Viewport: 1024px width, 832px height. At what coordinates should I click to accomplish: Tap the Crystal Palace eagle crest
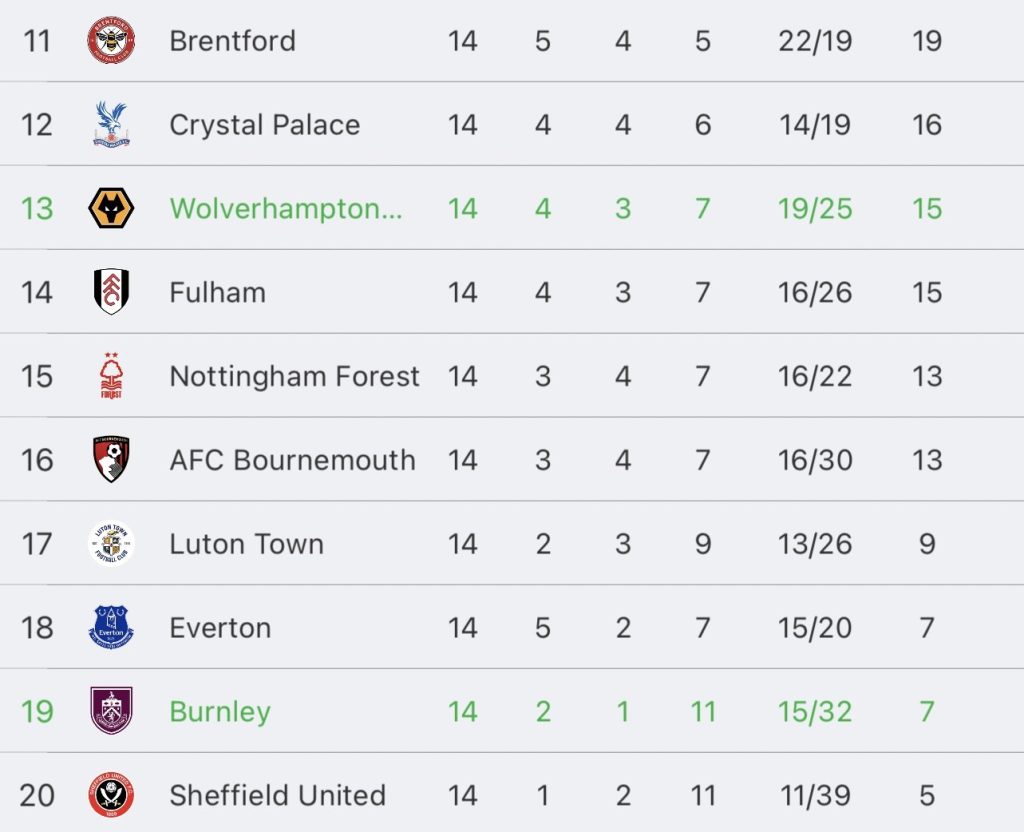click(111, 124)
